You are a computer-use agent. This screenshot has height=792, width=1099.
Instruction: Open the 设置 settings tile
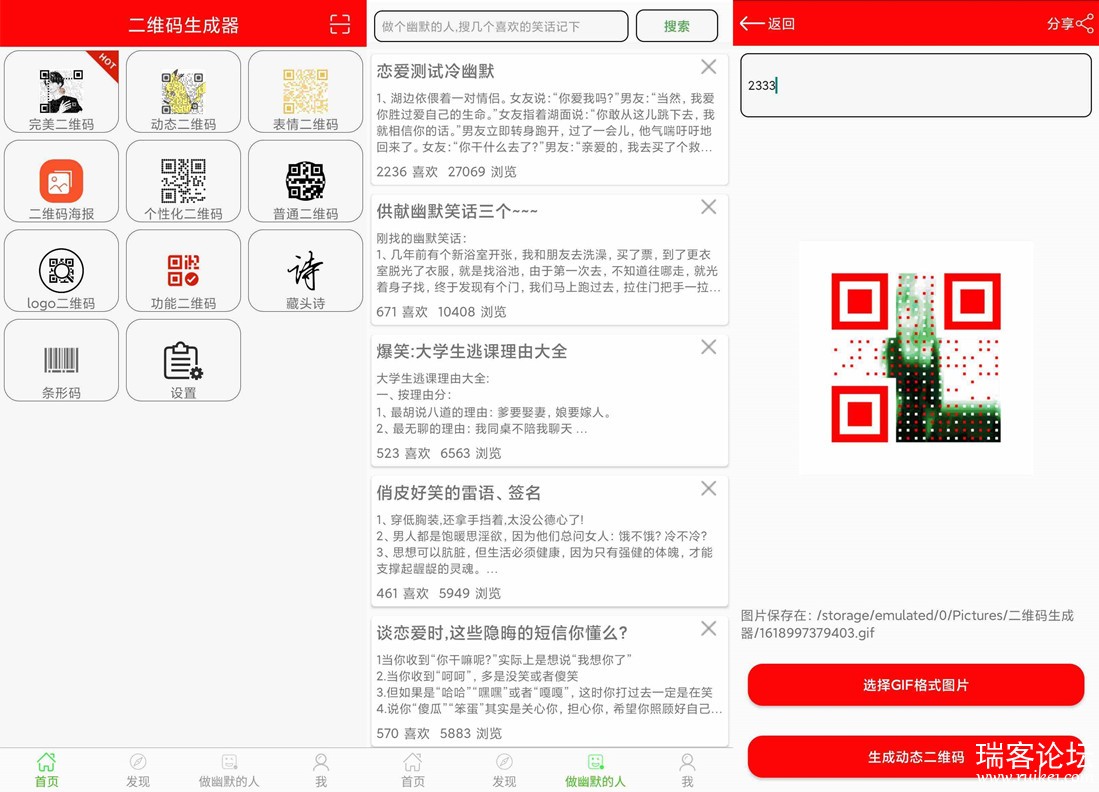(184, 361)
